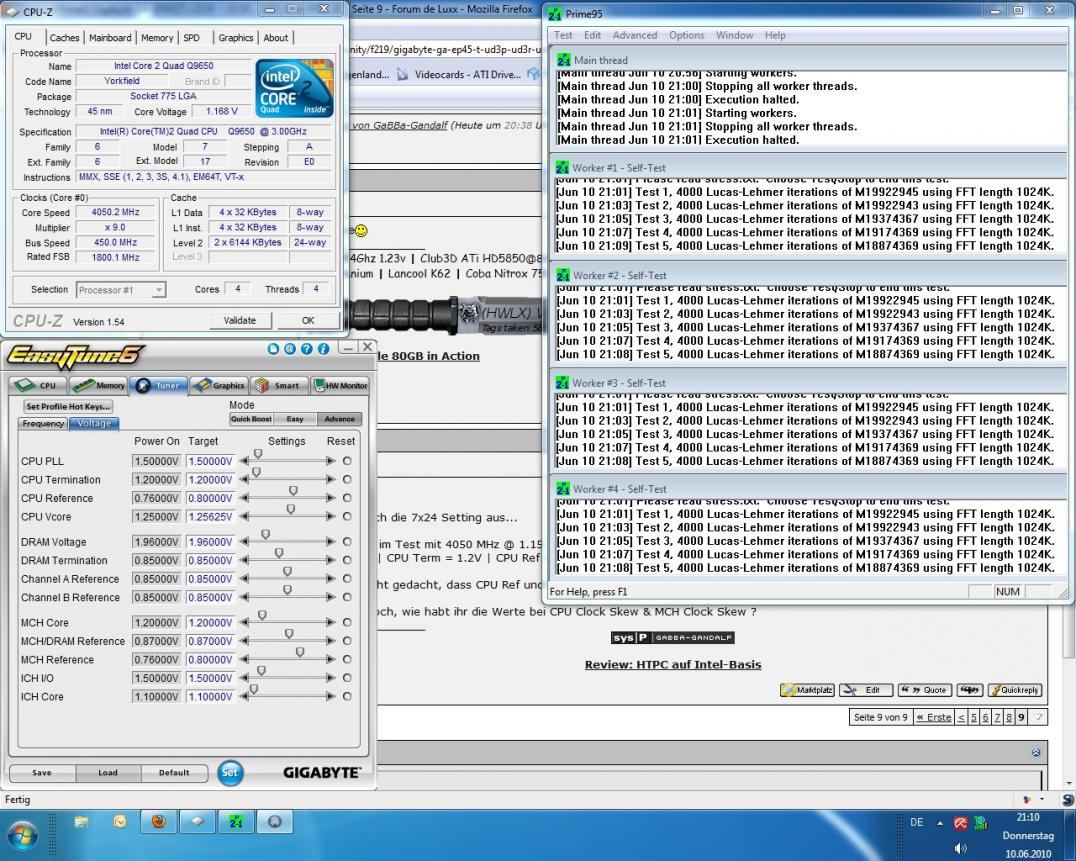Open EasyTune6 help question-mark icon
This screenshot has height=861, width=1076.
tap(306, 349)
